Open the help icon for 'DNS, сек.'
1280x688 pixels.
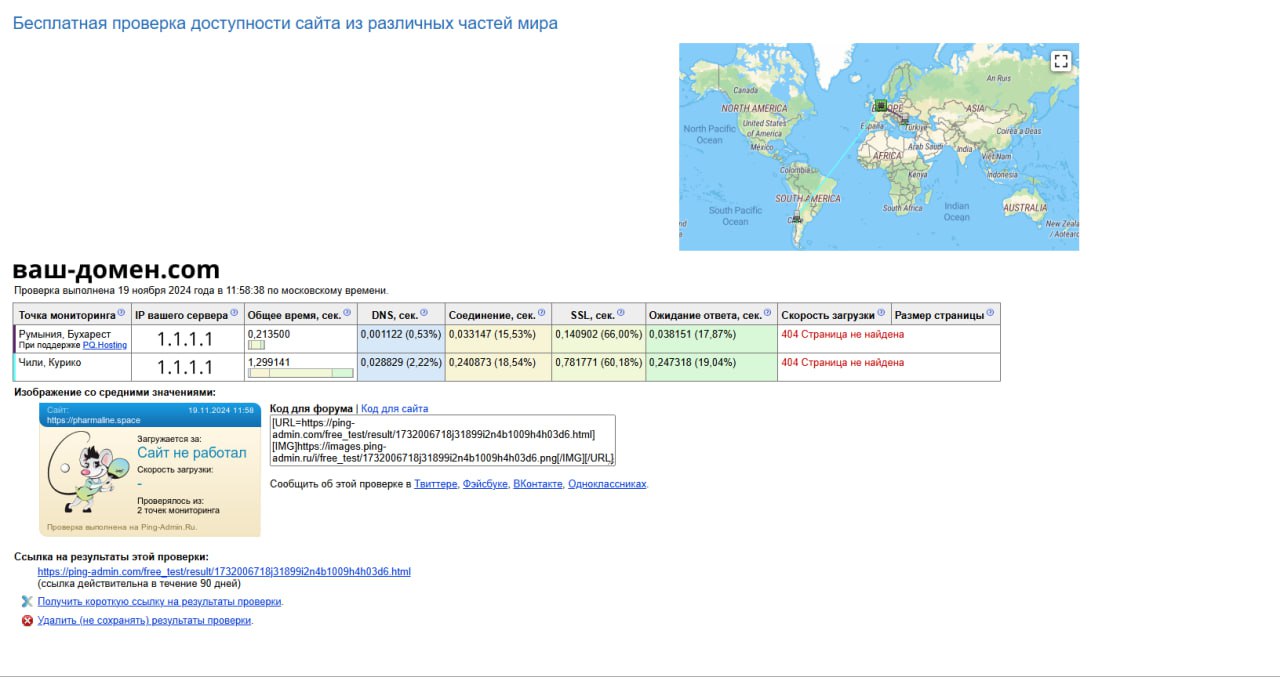click(x=424, y=313)
